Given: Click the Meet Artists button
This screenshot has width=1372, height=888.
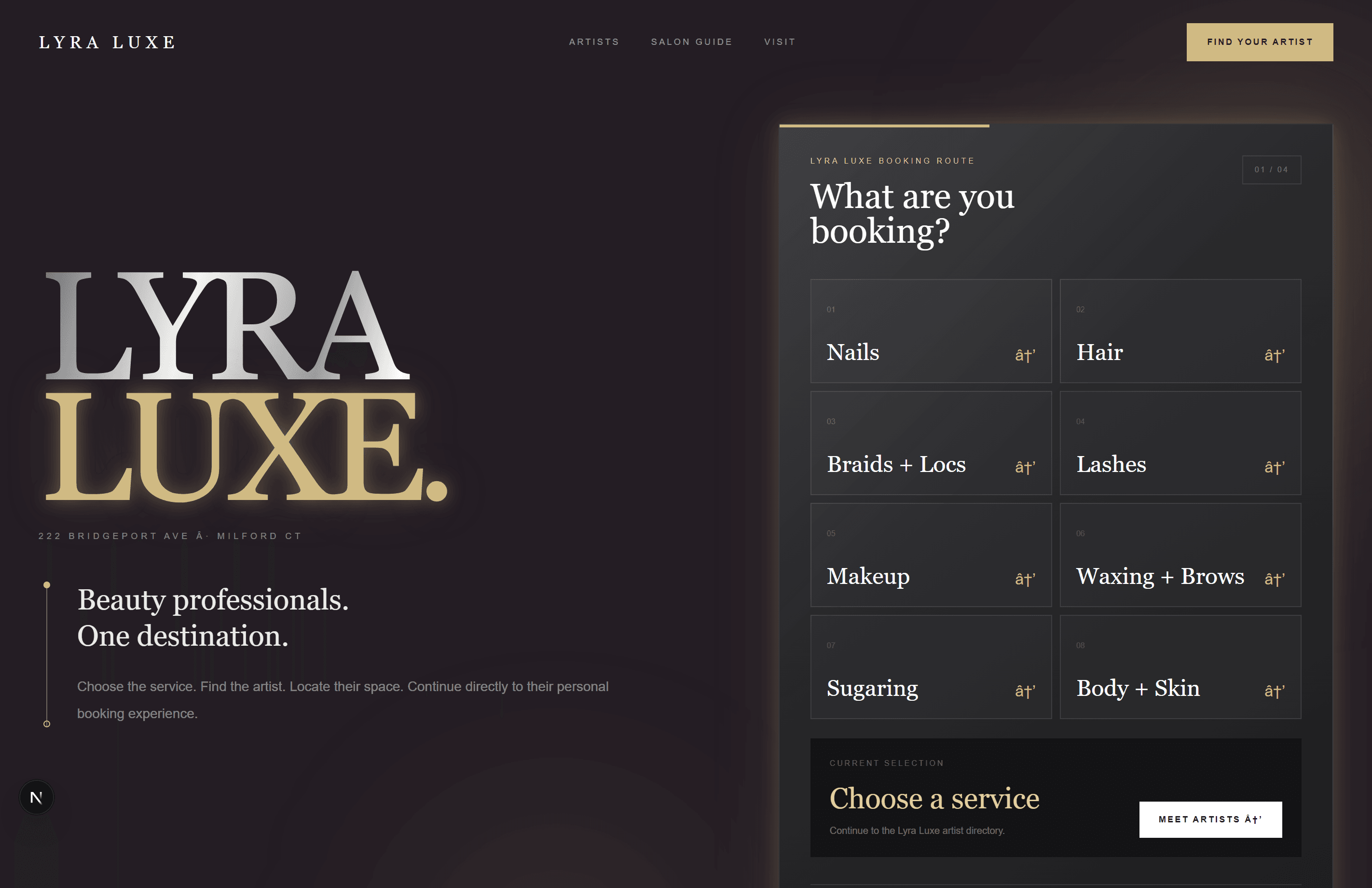Looking at the screenshot, I should (x=1211, y=819).
